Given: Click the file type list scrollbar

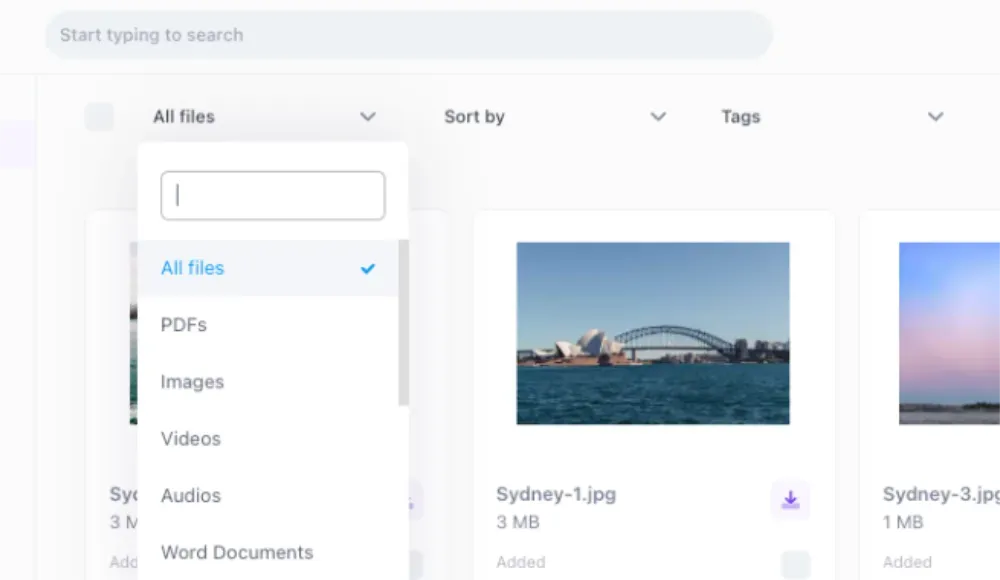Looking at the screenshot, I should (x=403, y=322).
